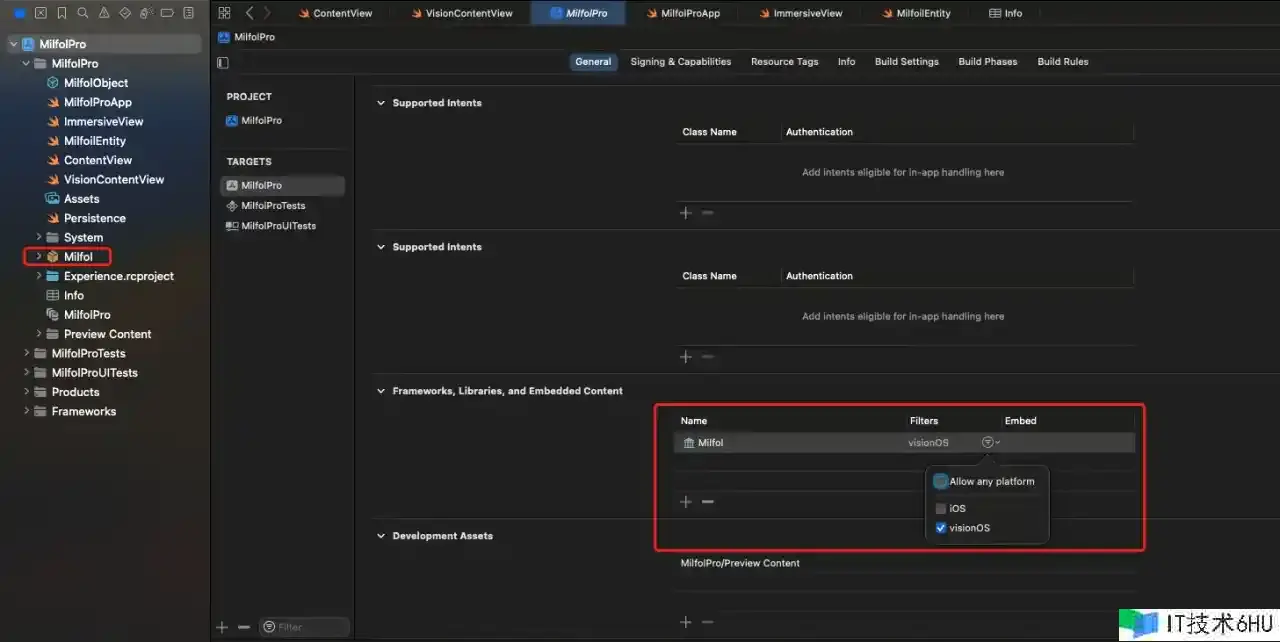Viewport: 1280px width, 642px height.
Task: Open the Debug navigator icon
Action: pyautogui.click(x=146, y=13)
